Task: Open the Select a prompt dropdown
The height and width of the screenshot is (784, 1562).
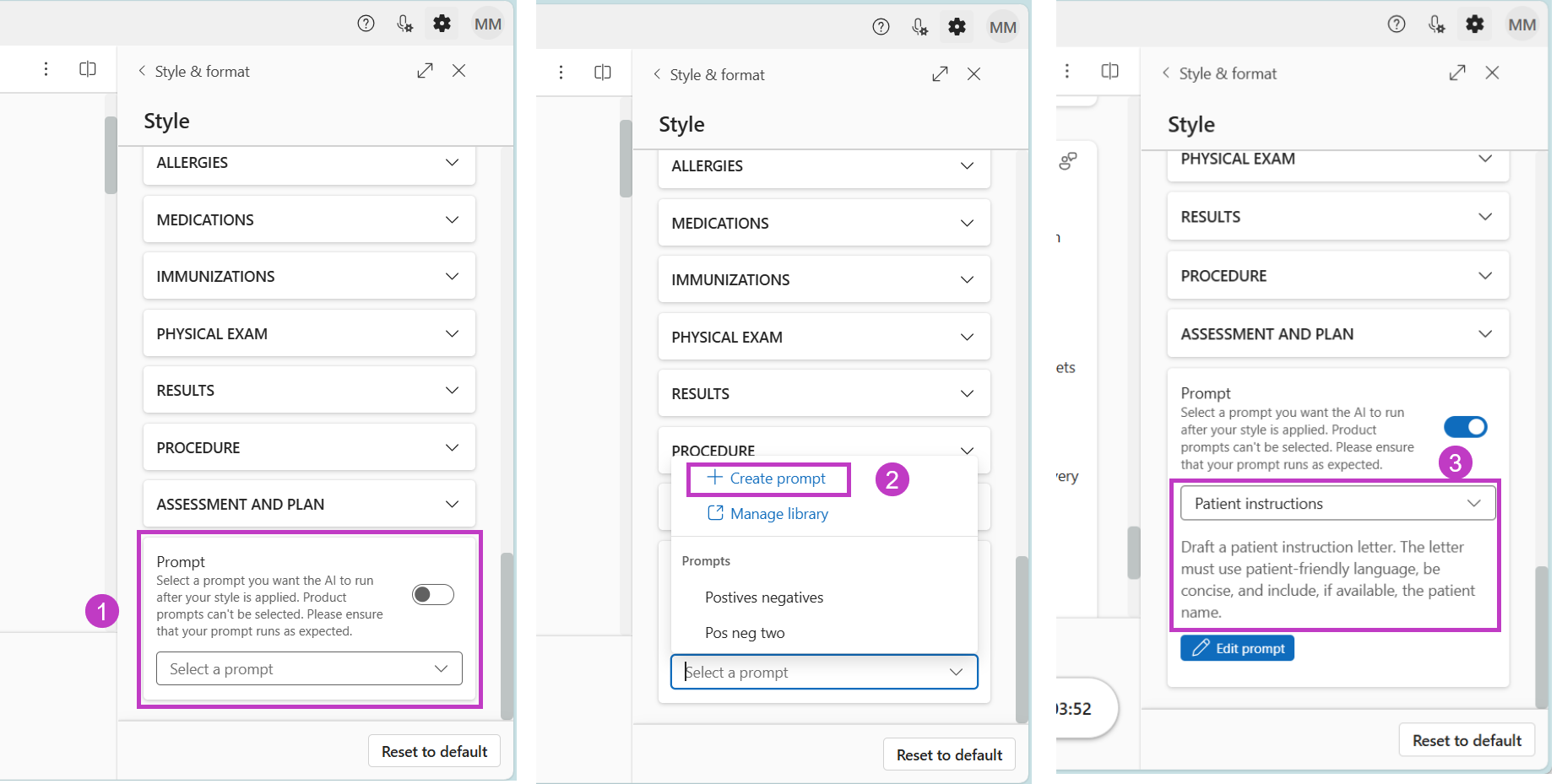Action: (x=309, y=668)
